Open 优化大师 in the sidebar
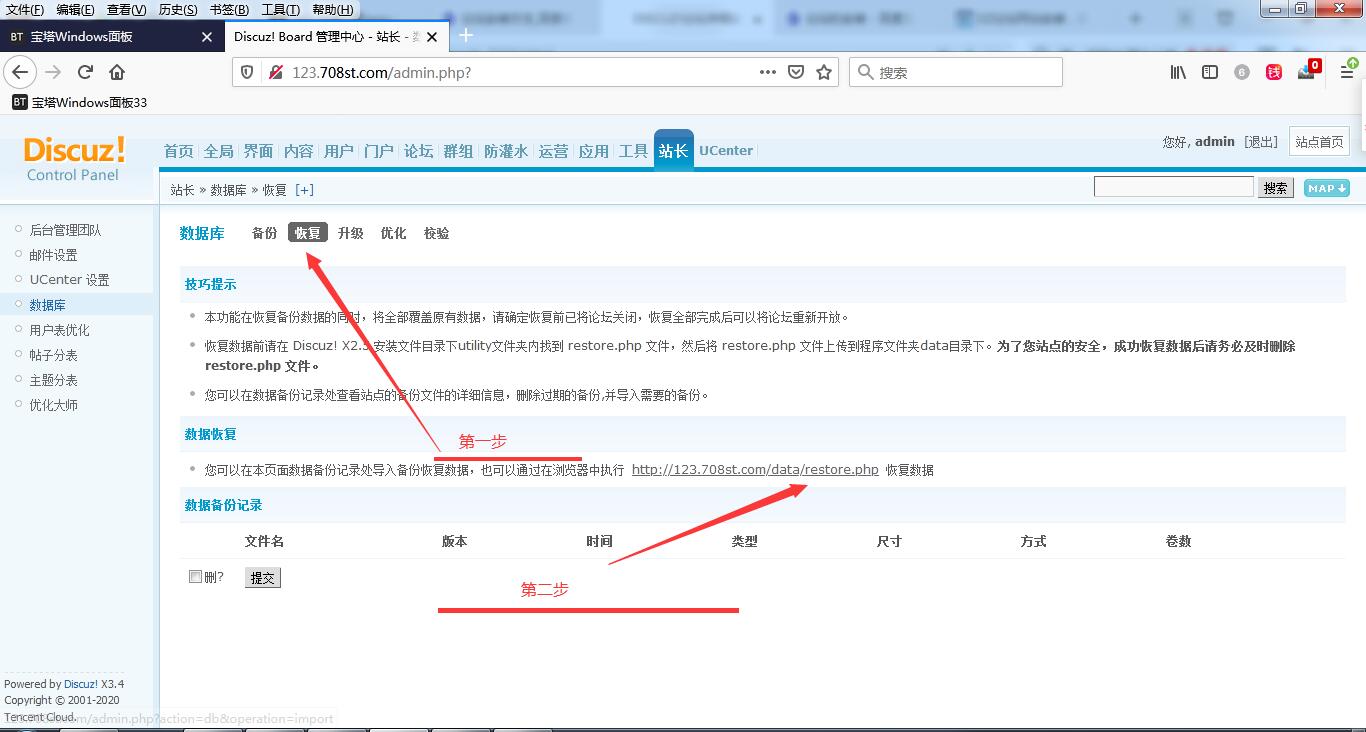The width and height of the screenshot is (1366, 732). tap(54, 405)
